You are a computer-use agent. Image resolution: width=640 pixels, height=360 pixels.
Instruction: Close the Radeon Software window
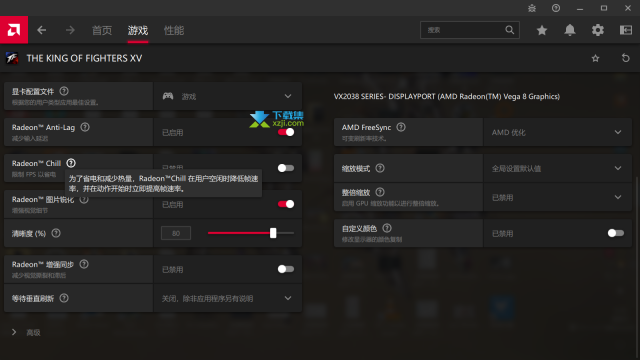coord(628,8)
